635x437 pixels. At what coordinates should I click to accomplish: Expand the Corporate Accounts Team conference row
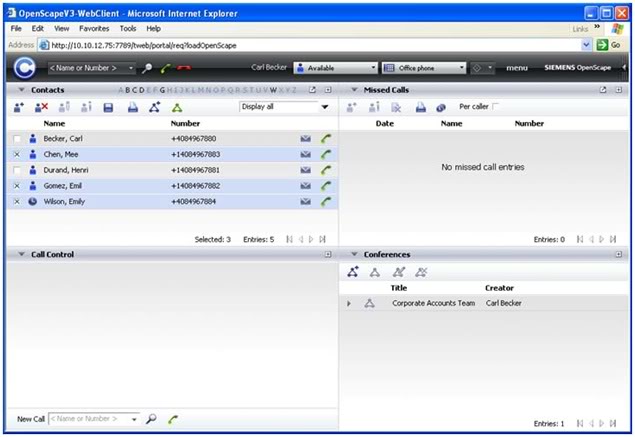pos(349,303)
